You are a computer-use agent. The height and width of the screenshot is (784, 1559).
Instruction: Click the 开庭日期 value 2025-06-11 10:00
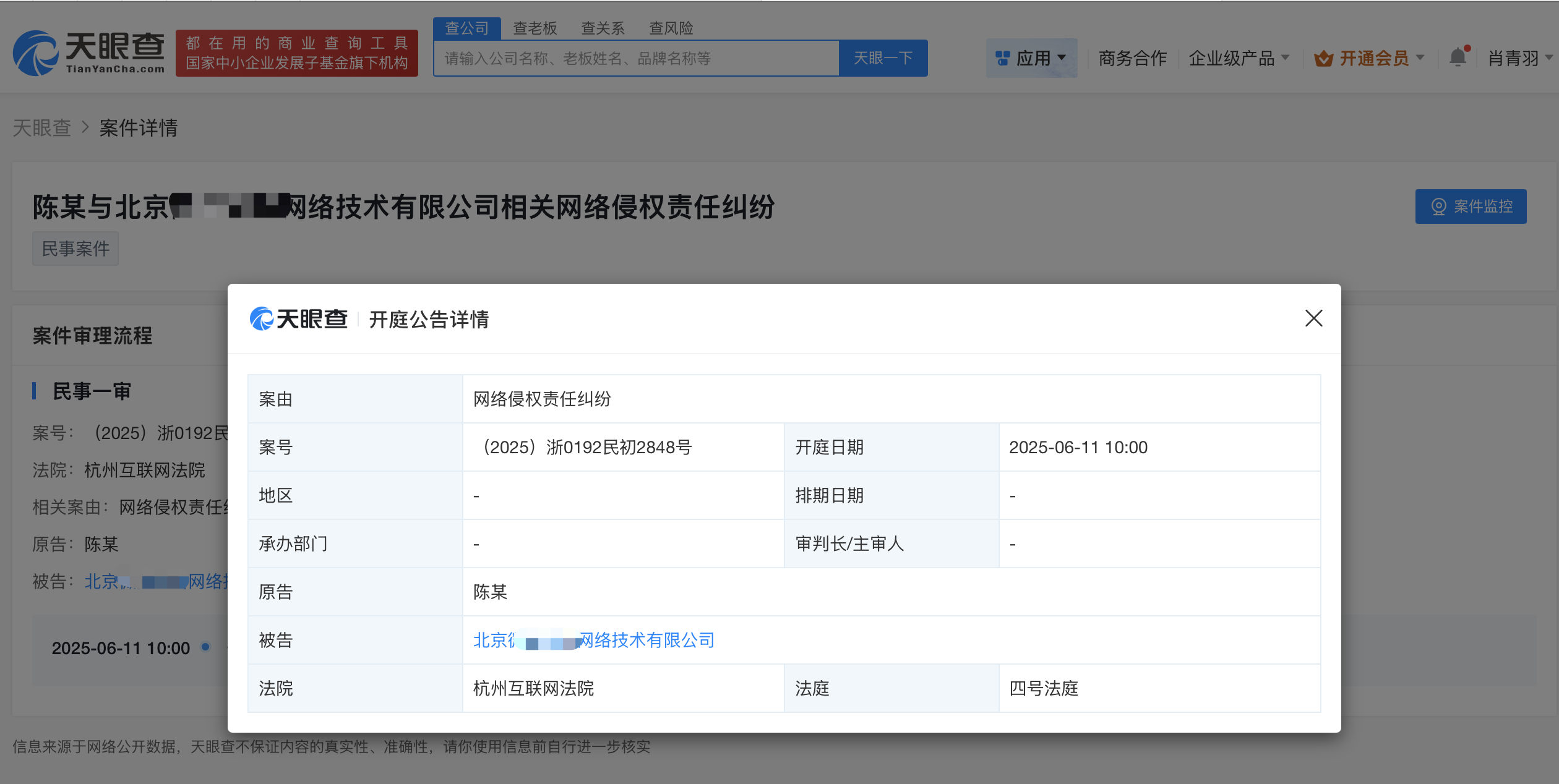coord(1159,447)
